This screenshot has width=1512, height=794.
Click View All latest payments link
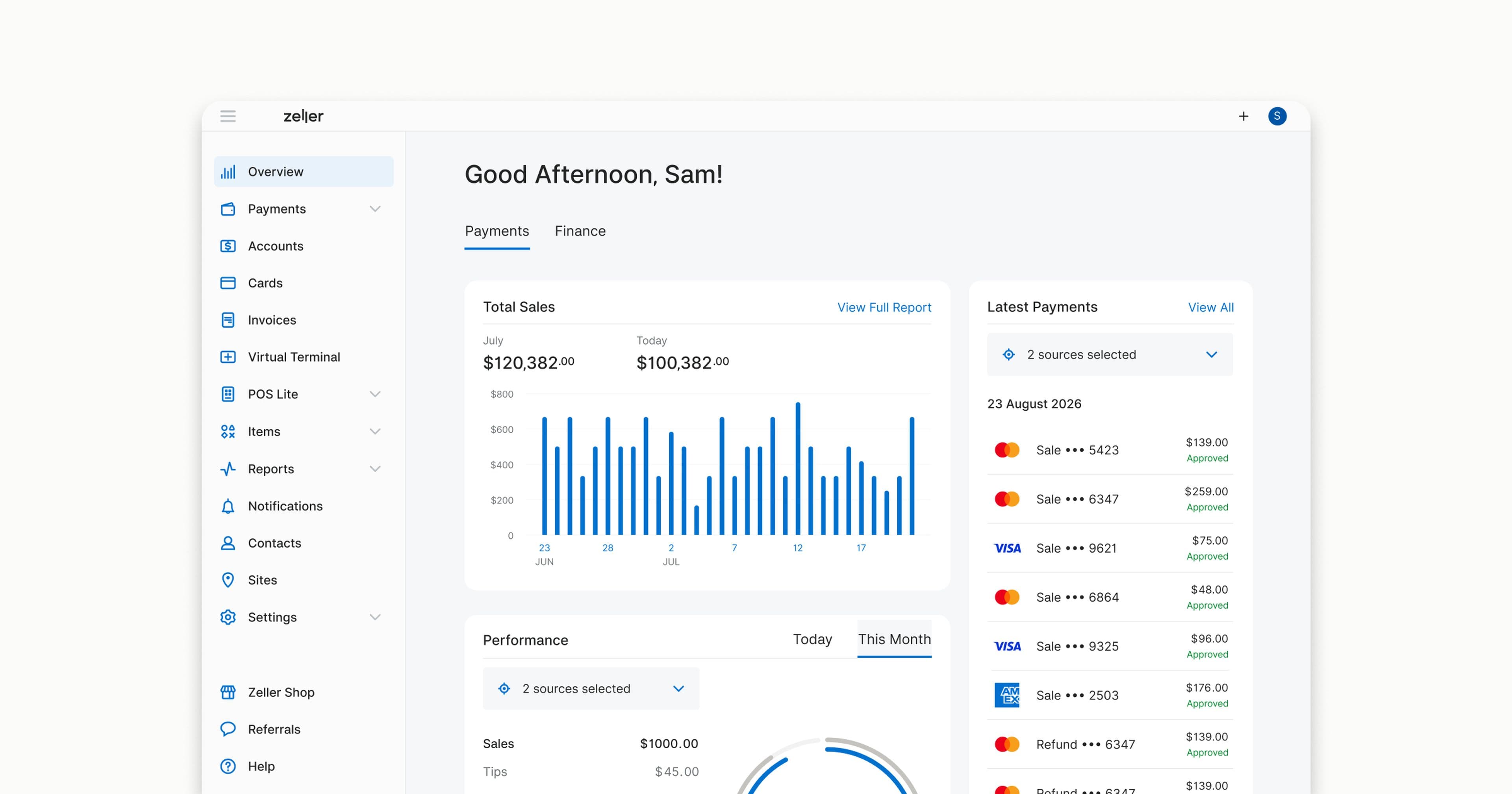(x=1210, y=307)
